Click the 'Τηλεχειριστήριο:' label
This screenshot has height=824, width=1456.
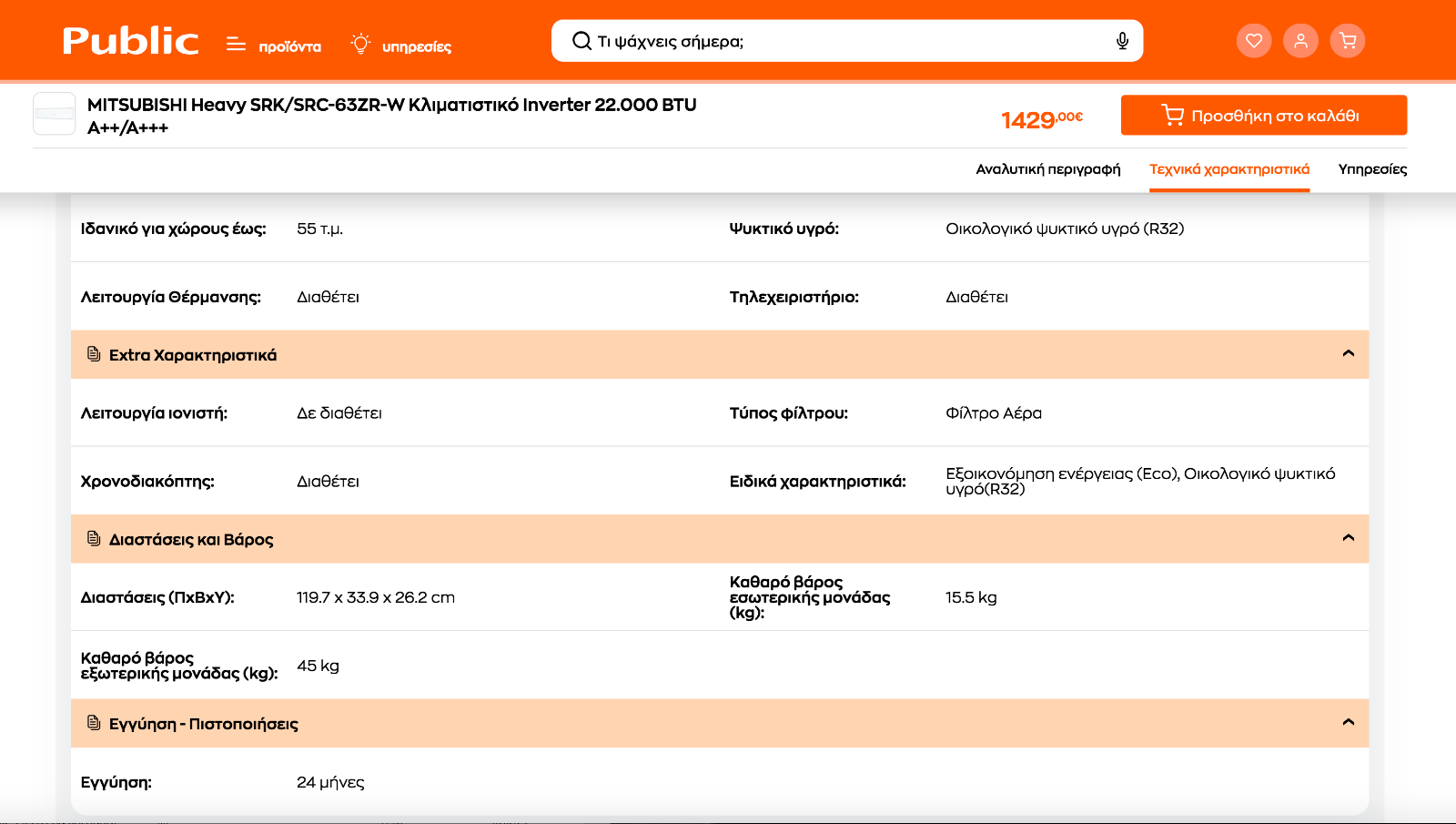tap(794, 297)
